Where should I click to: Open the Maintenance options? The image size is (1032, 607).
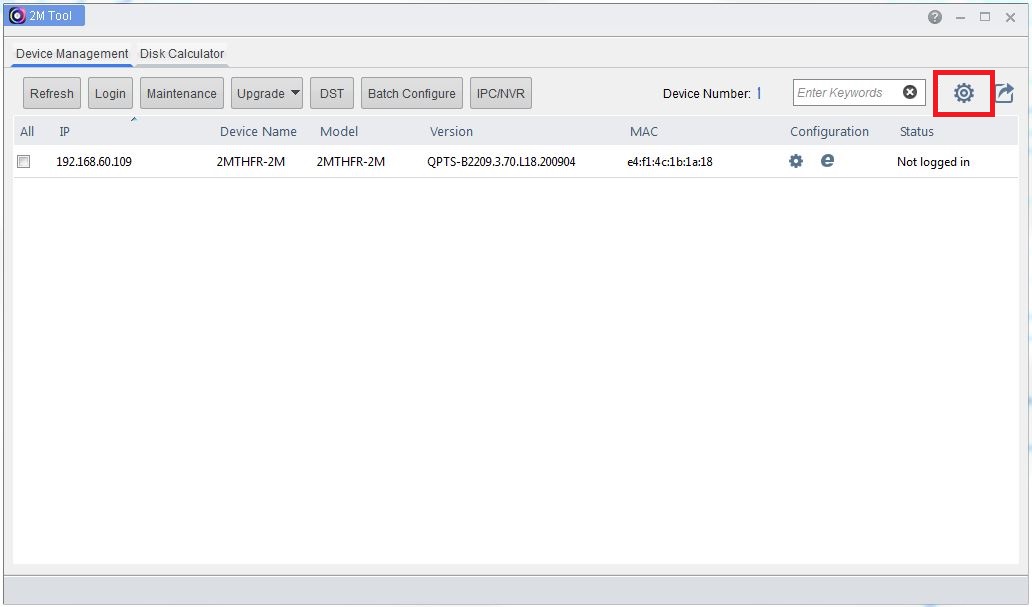click(x=182, y=93)
